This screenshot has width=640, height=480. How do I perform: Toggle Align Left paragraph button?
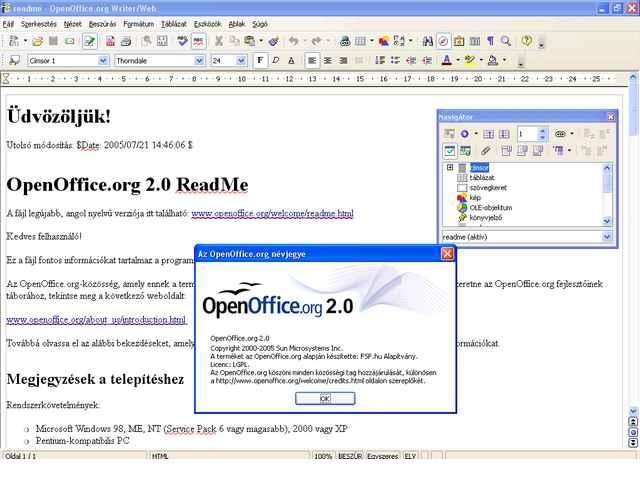tap(312, 61)
